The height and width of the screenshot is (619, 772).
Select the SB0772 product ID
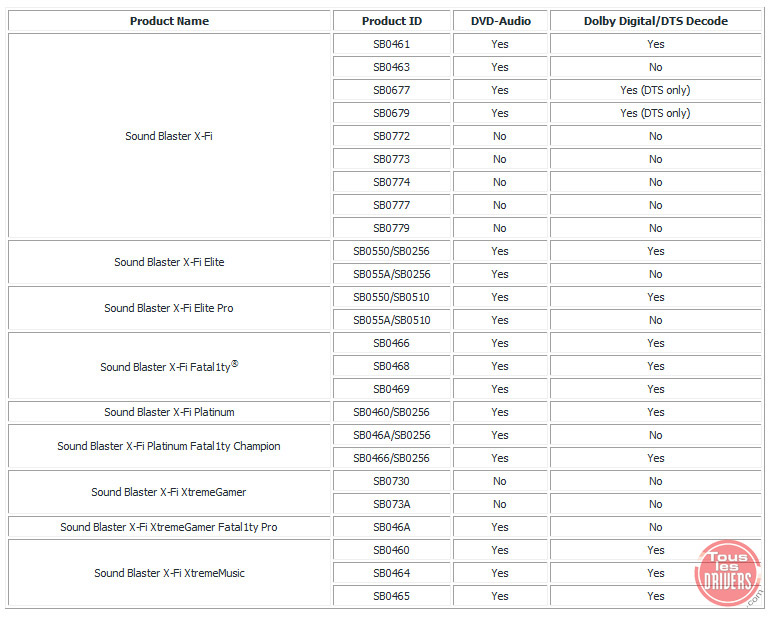(x=391, y=136)
